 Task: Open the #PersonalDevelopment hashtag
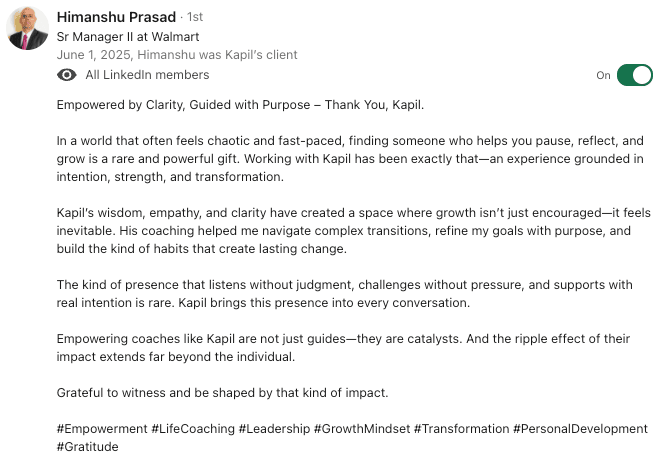tap(580, 429)
